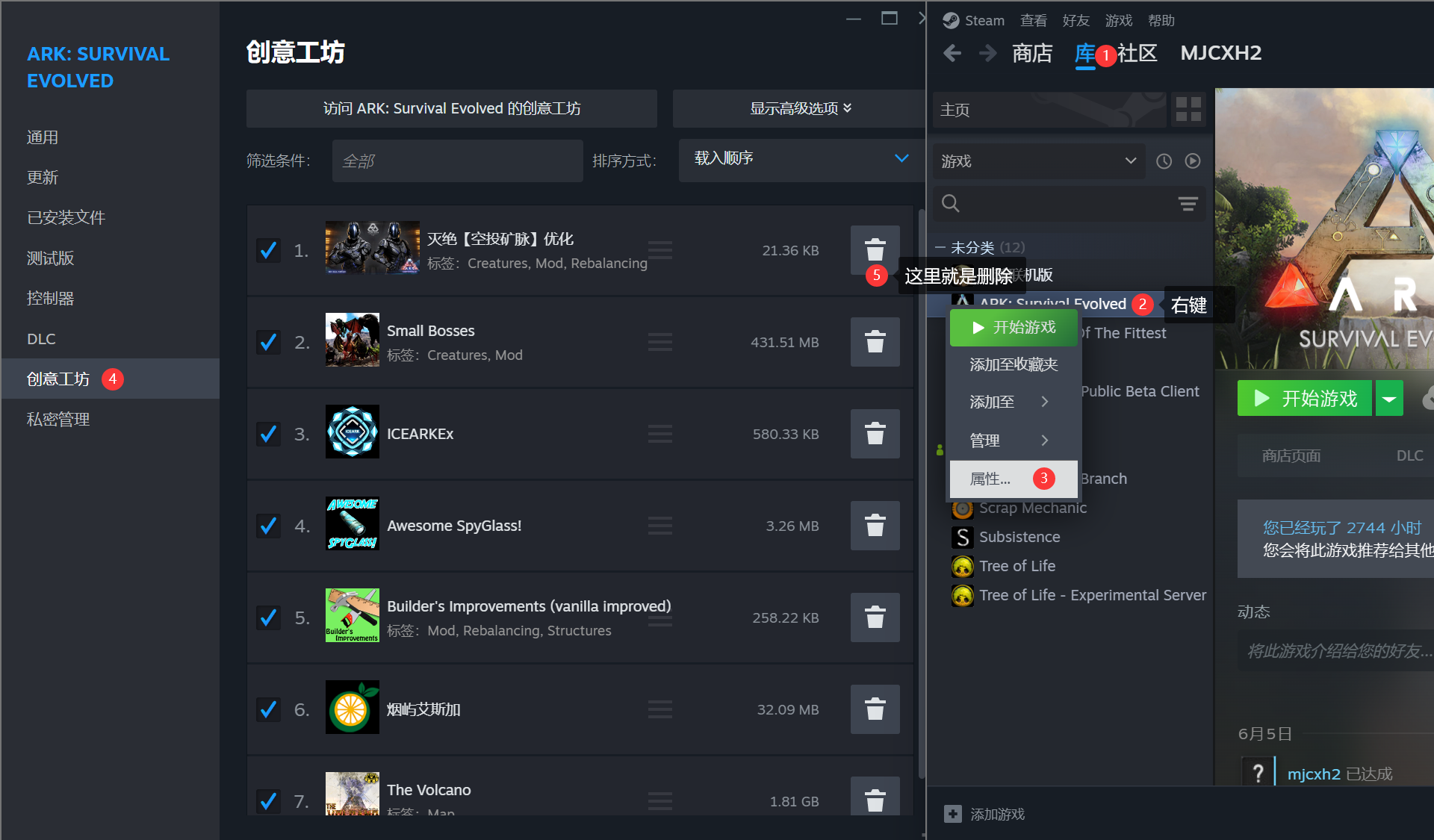Image resolution: width=1434 pixels, height=840 pixels.
Task: Open MJCXH2 profile link
Action: tap(1221, 53)
